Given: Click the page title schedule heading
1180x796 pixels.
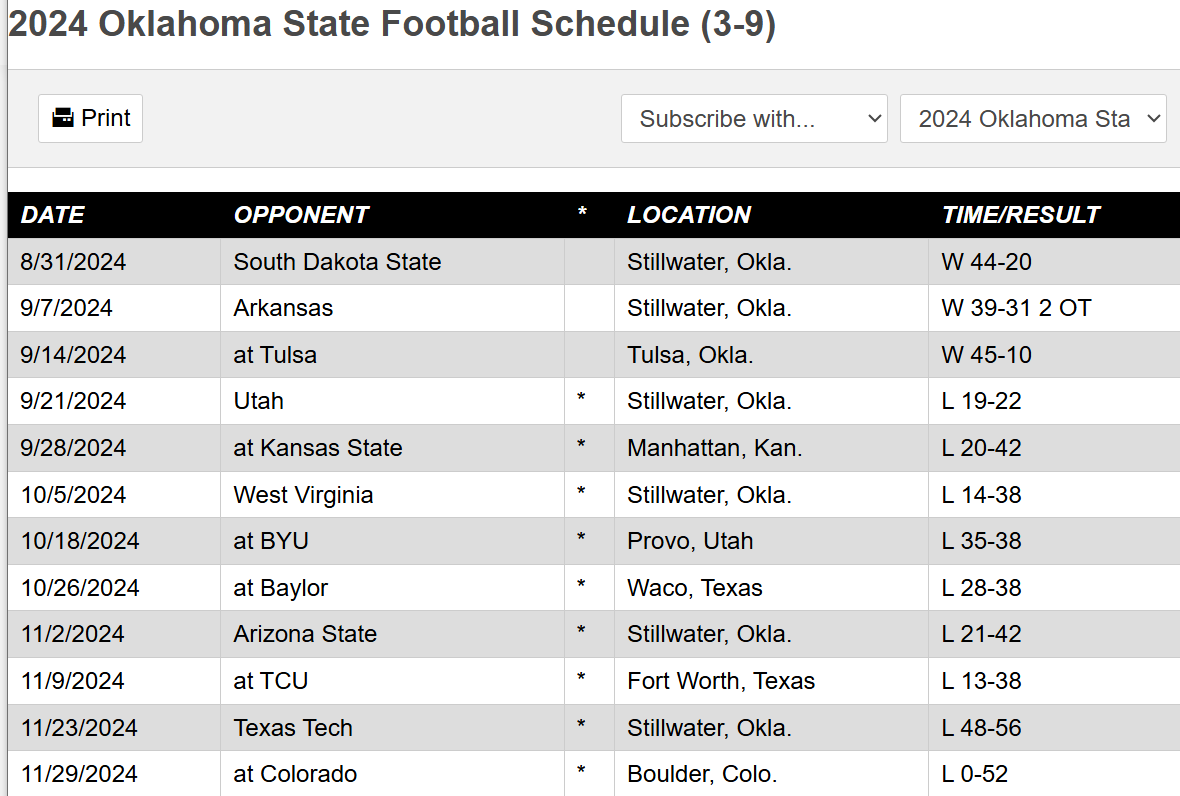Looking at the screenshot, I should (392, 25).
